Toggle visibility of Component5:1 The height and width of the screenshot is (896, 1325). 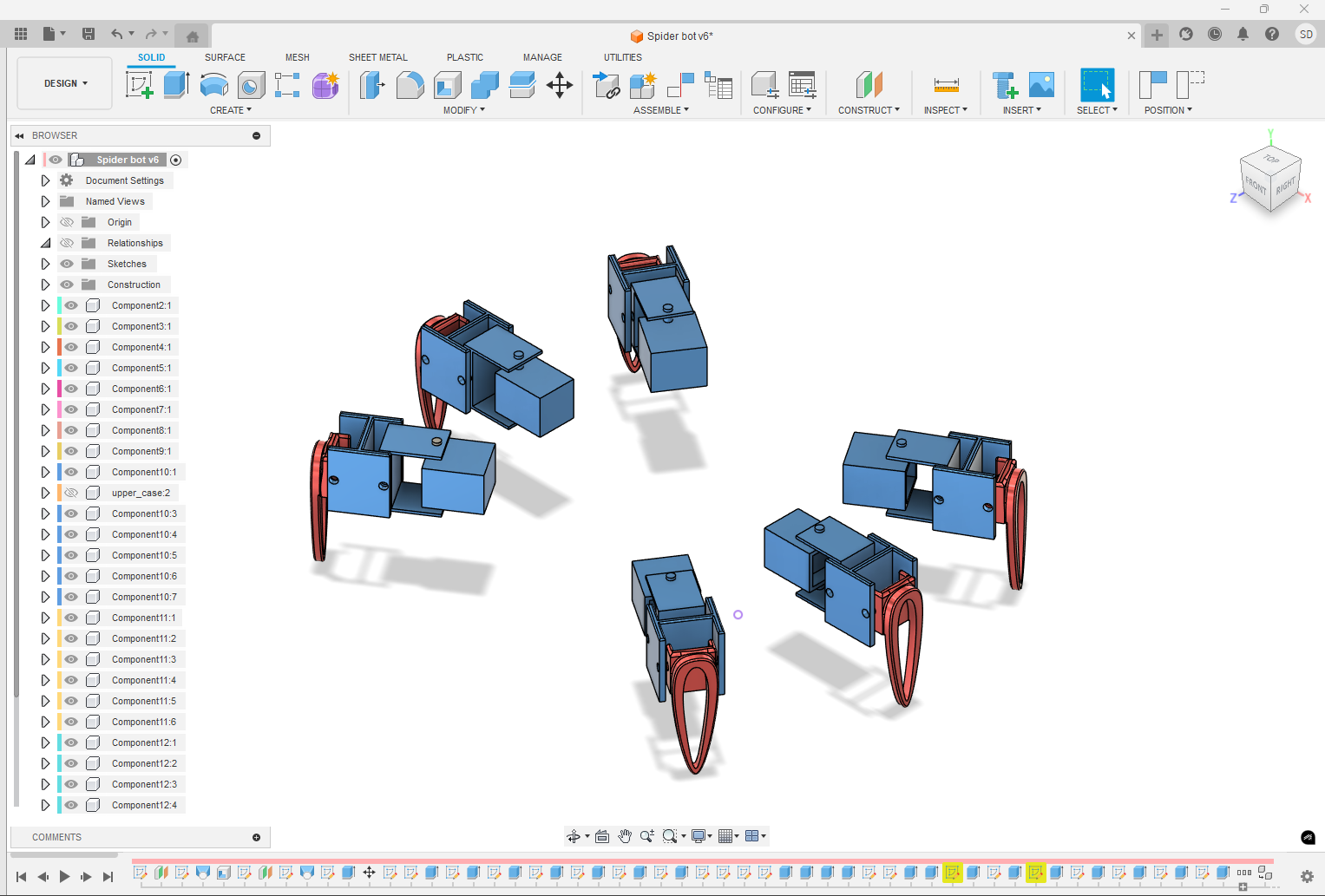(71, 368)
